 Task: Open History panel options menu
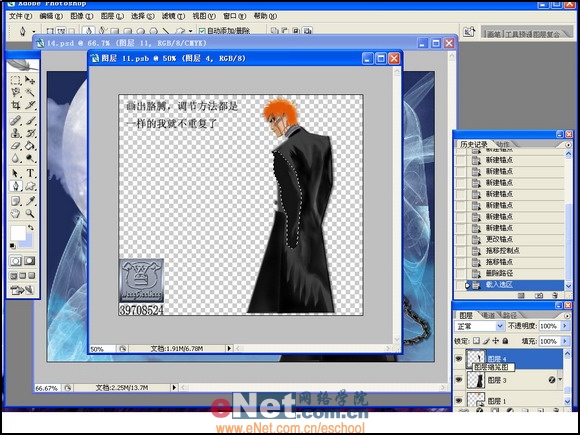568,145
